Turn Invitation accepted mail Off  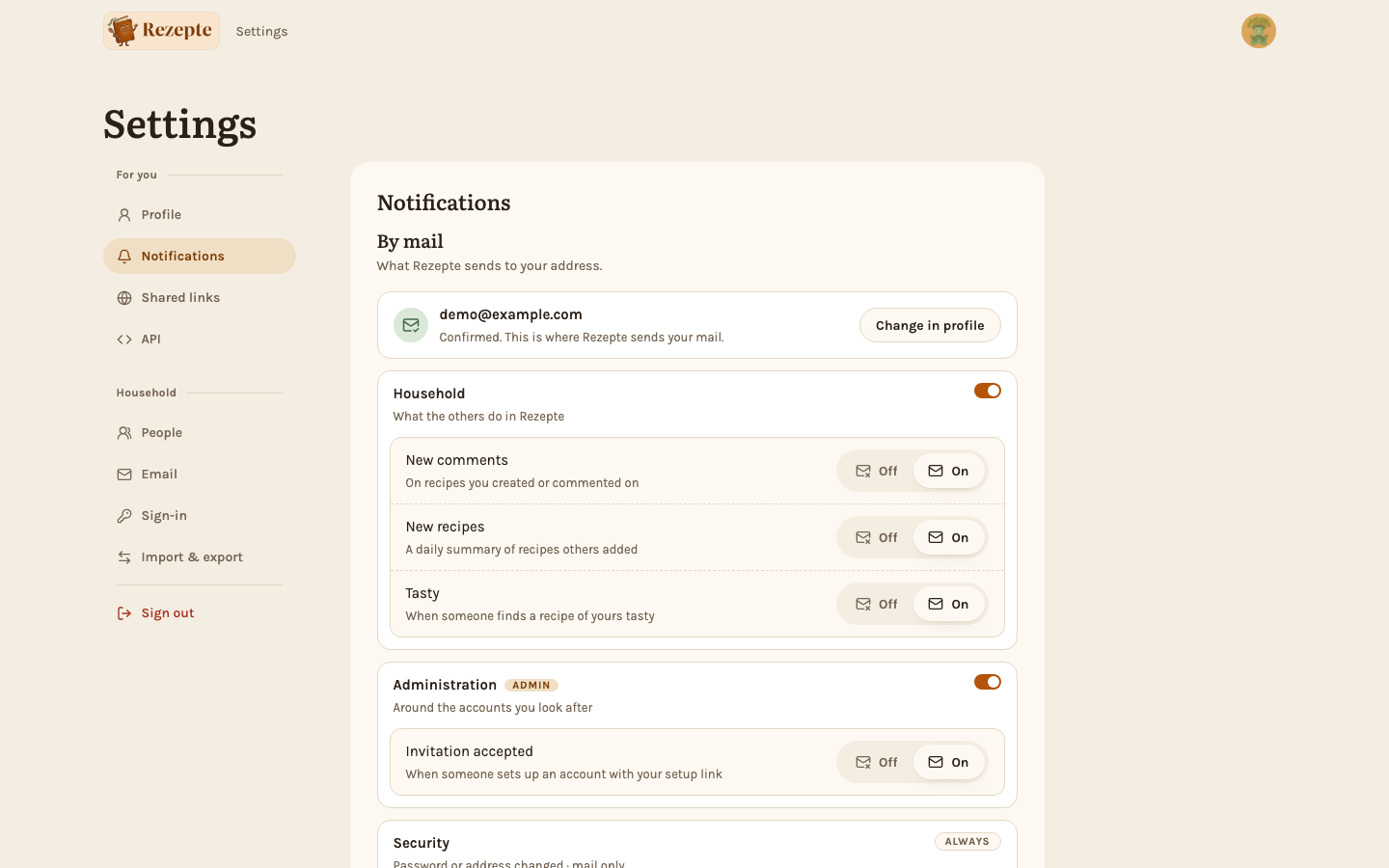point(876,762)
